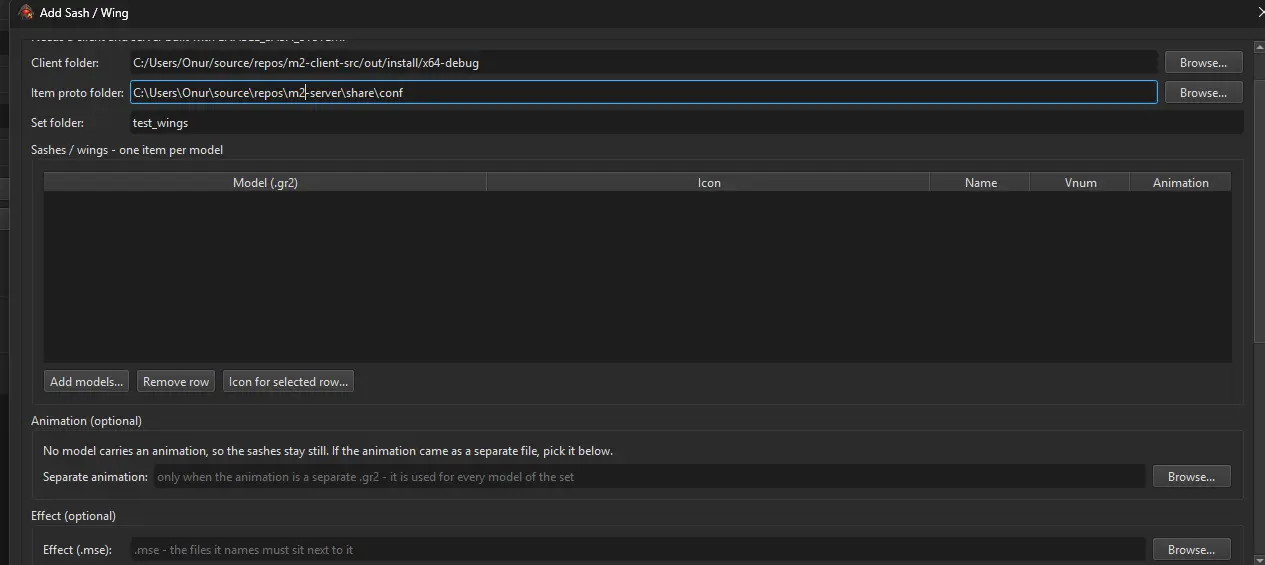Click Icon for selected row... button
This screenshot has width=1265, height=565.
288,381
